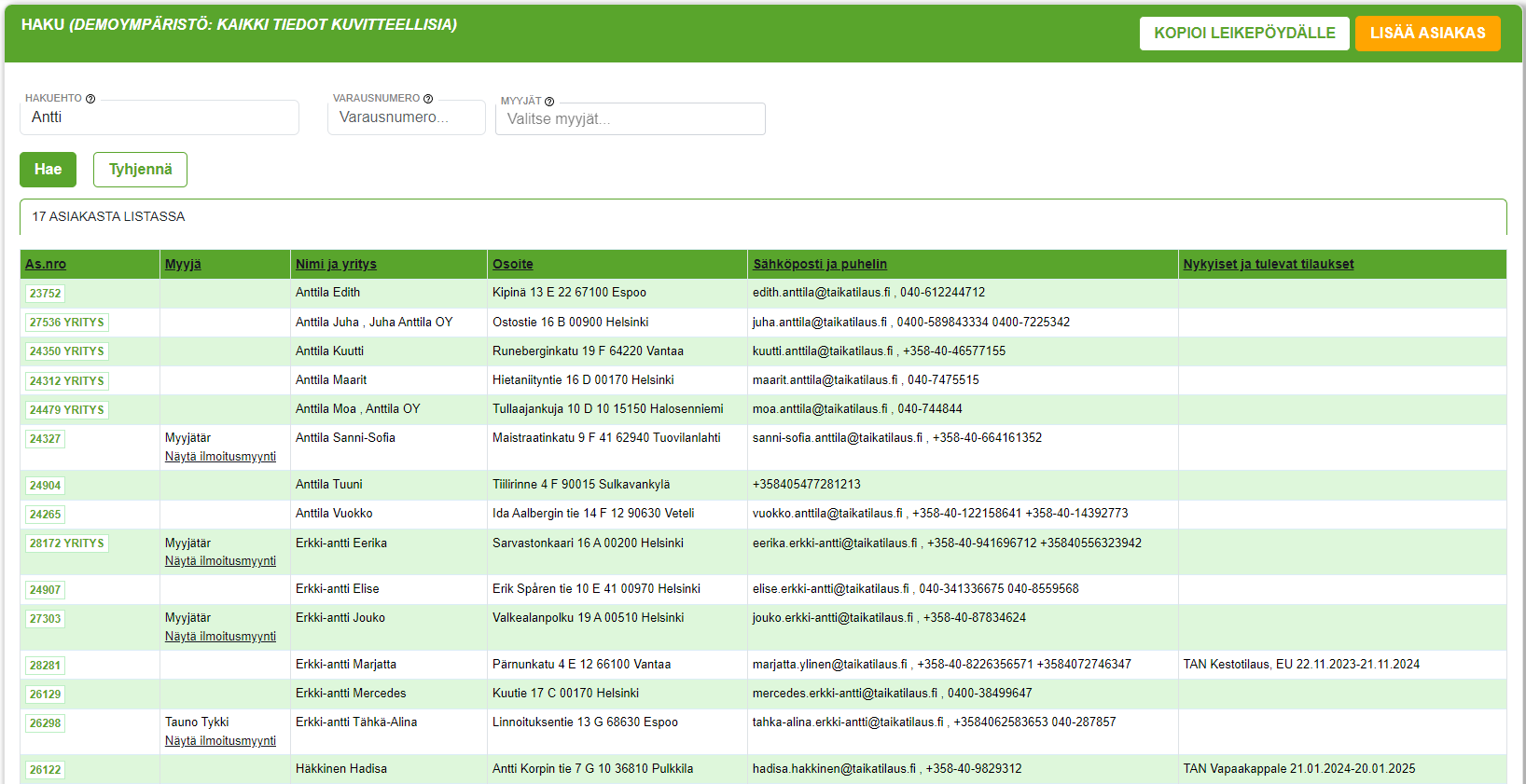Open customer number 23752
The width and height of the screenshot is (1526, 784).
pos(45,294)
